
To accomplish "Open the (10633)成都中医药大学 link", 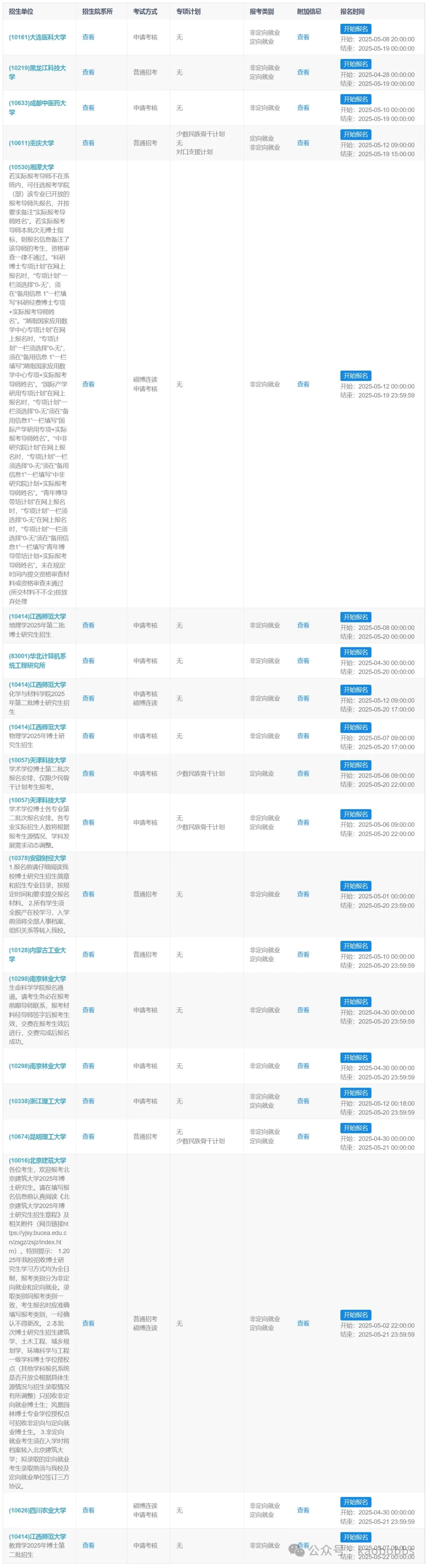I will pos(37,108).
